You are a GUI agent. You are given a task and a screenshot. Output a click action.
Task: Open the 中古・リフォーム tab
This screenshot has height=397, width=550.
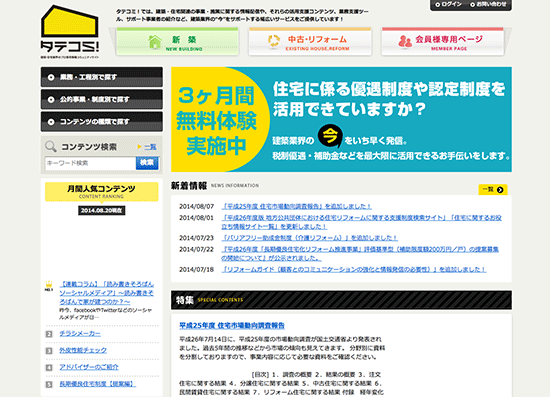[310, 42]
